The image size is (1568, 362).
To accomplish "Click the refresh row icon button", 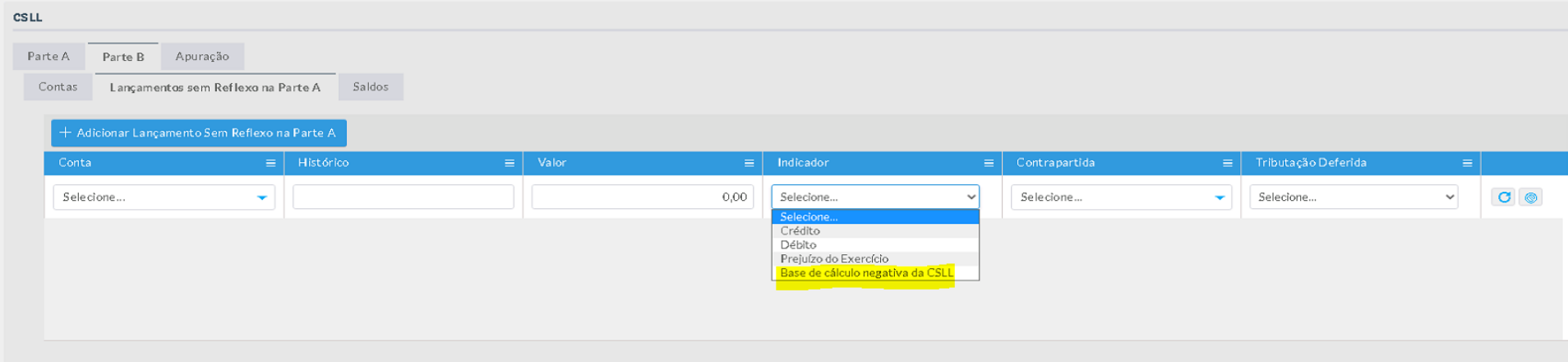I will (x=1504, y=197).
